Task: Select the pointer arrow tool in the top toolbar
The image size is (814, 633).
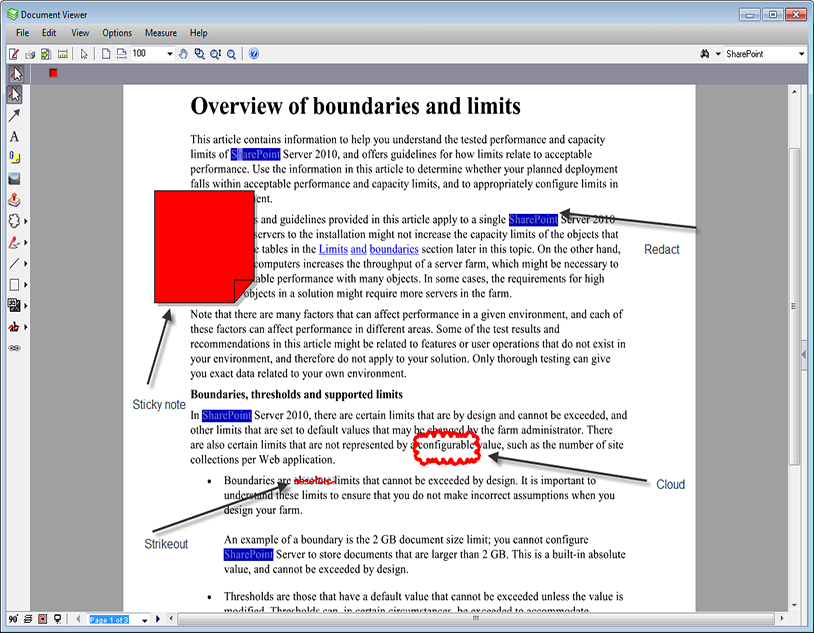Action: click(x=84, y=53)
